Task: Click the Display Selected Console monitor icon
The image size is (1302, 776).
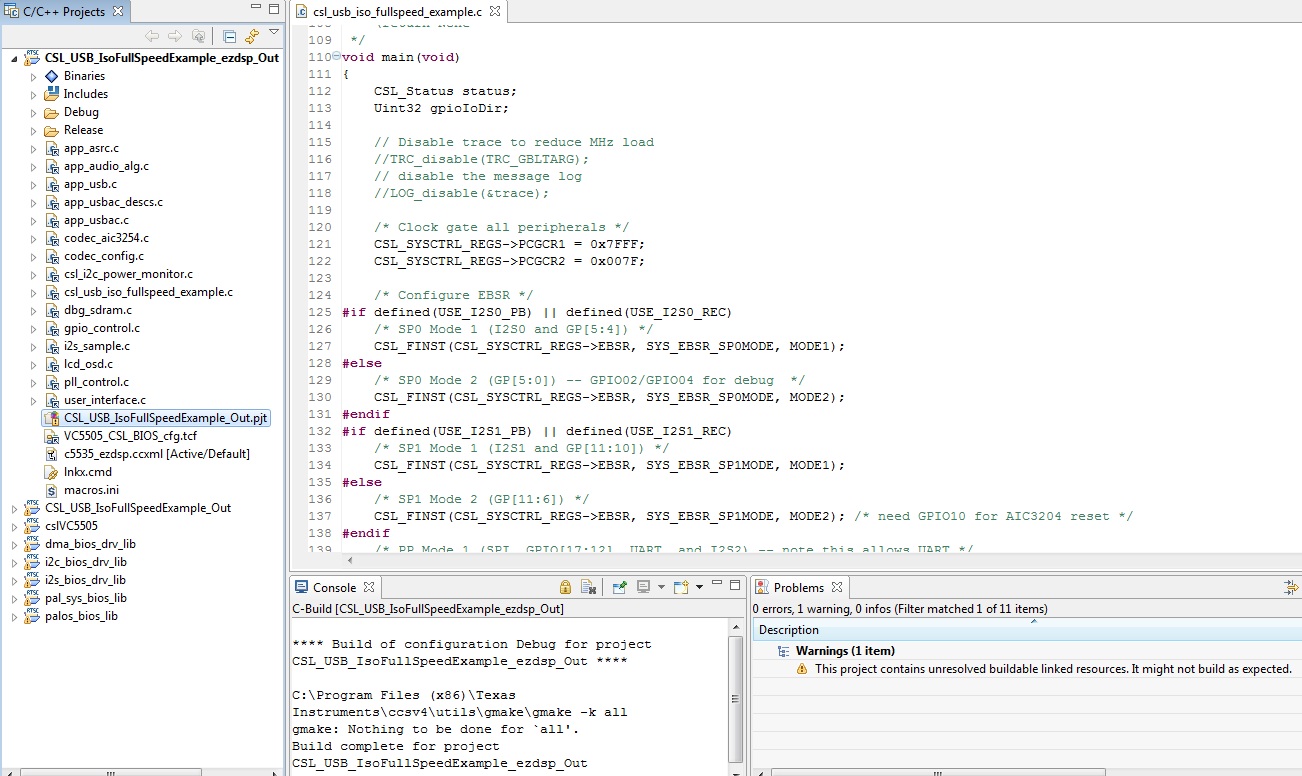Action: click(x=644, y=587)
